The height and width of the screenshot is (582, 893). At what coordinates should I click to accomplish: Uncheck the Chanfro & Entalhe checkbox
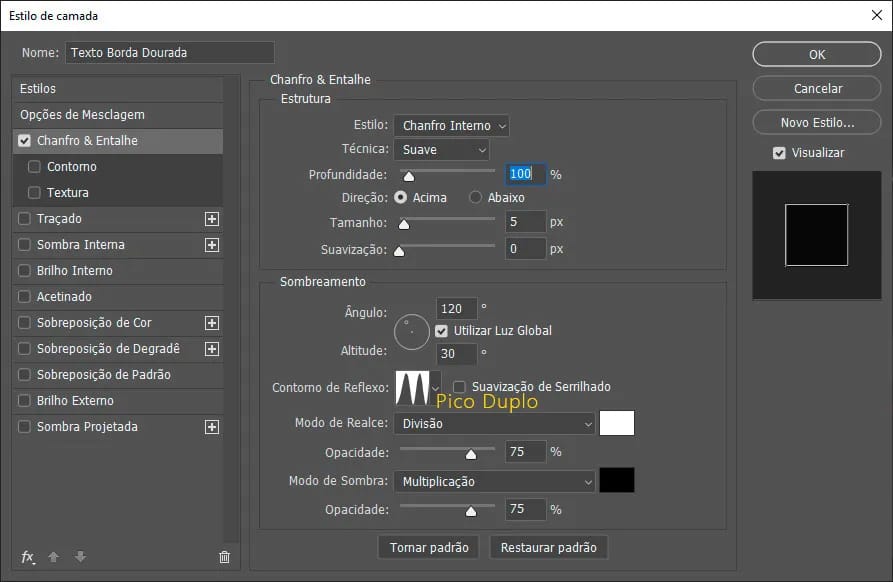[x=24, y=141]
